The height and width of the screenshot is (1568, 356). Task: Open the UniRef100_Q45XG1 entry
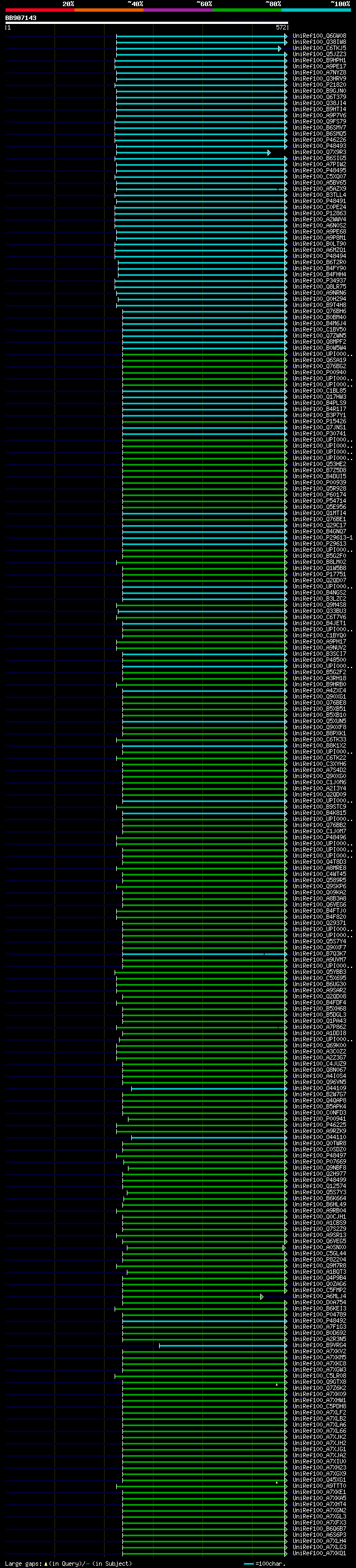click(319, 1480)
